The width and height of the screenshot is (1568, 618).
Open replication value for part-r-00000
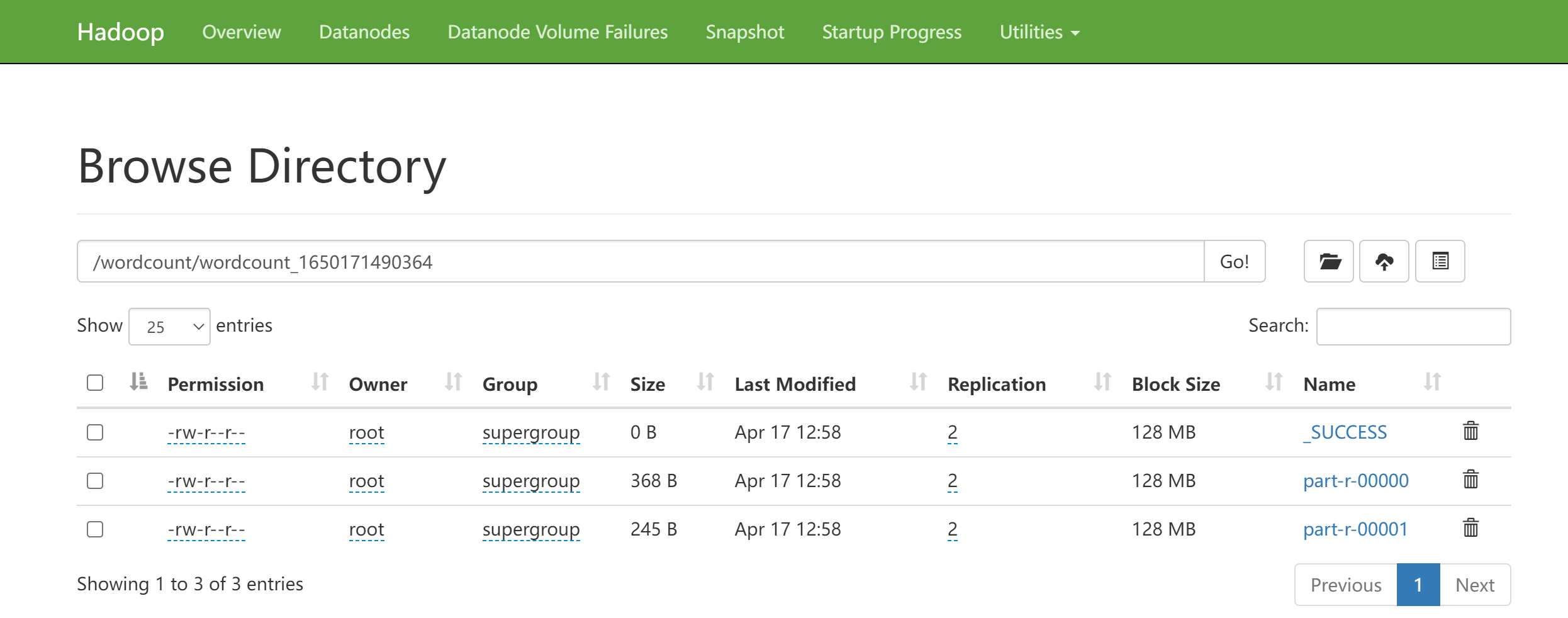pyautogui.click(x=952, y=481)
